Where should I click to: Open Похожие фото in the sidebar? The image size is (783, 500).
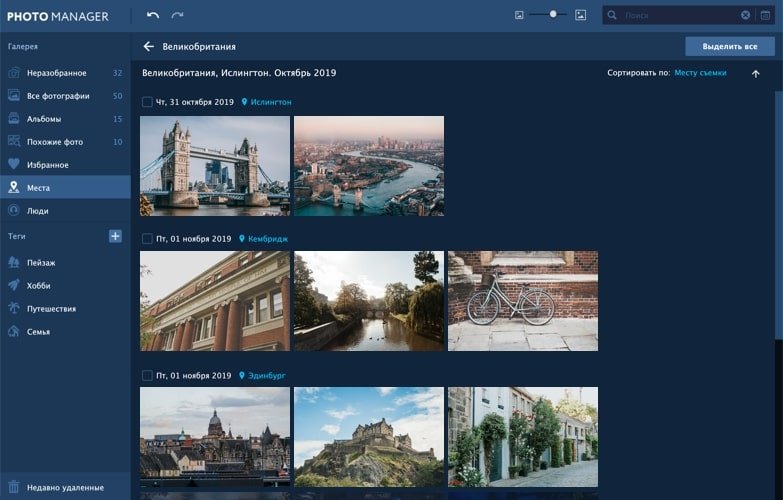tap(65, 142)
